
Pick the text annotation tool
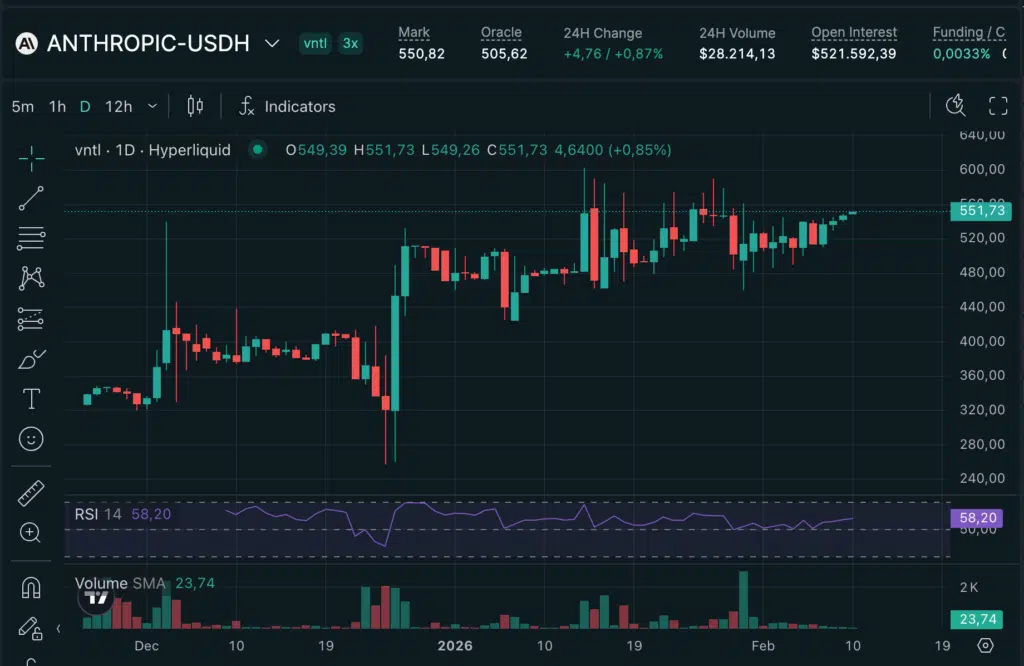point(31,399)
